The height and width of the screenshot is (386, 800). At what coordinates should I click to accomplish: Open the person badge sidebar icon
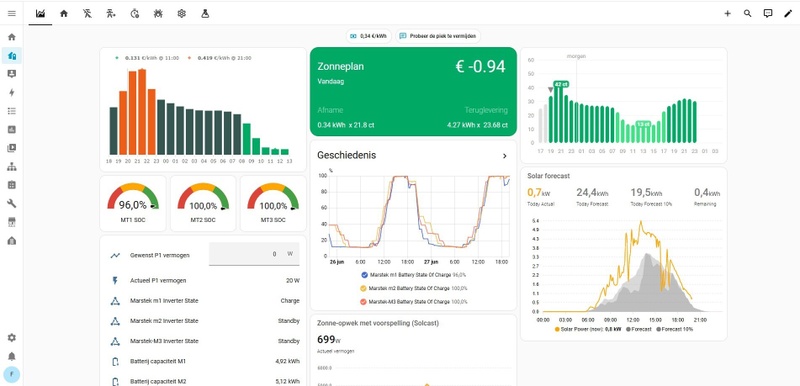(x=12, y=74)
